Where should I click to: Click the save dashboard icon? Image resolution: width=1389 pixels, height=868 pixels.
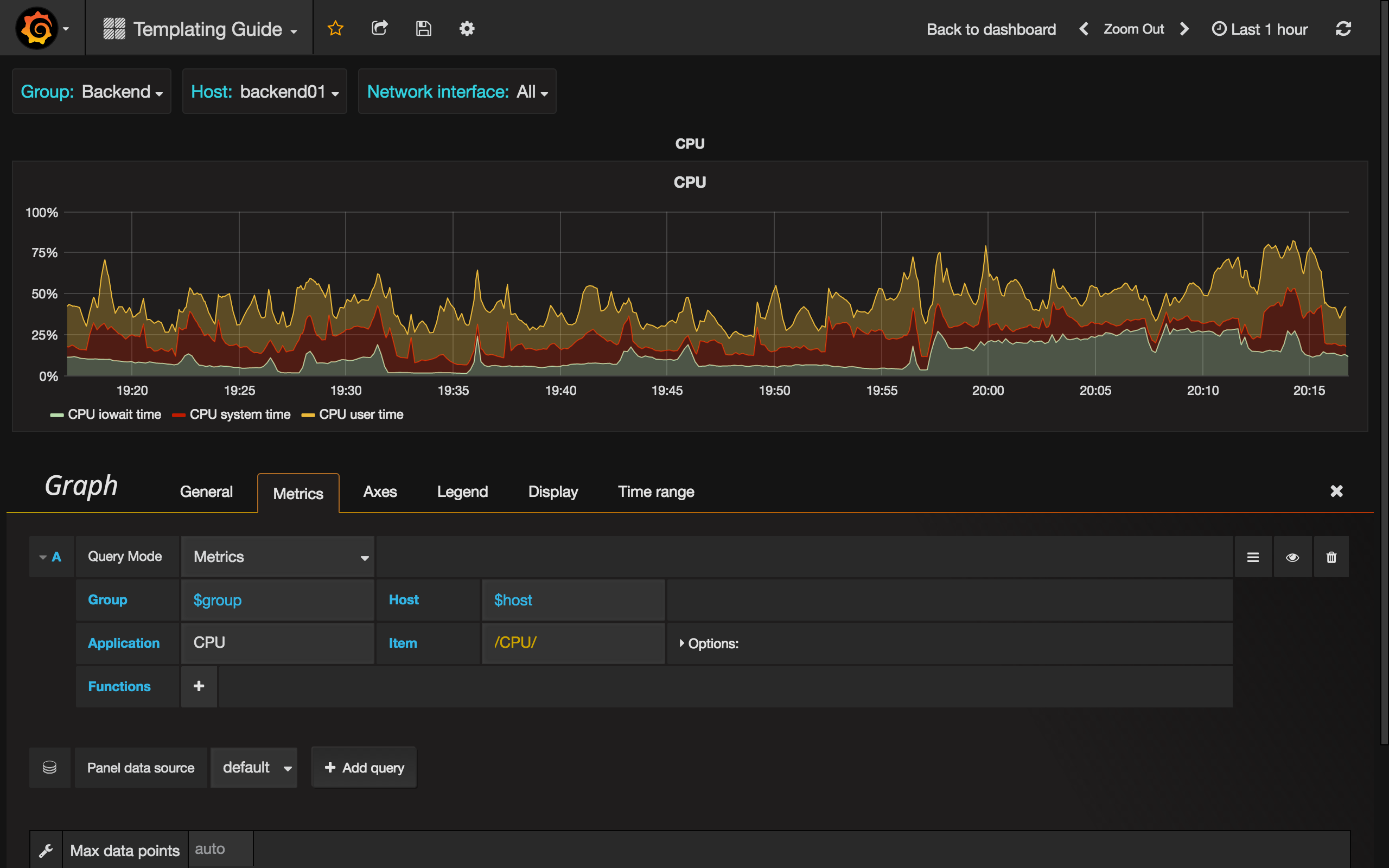tap(423, 28)
